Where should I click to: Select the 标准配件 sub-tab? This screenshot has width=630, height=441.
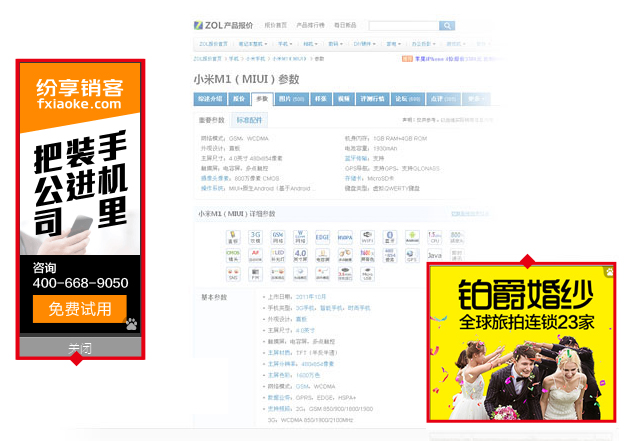coord(250,119)
